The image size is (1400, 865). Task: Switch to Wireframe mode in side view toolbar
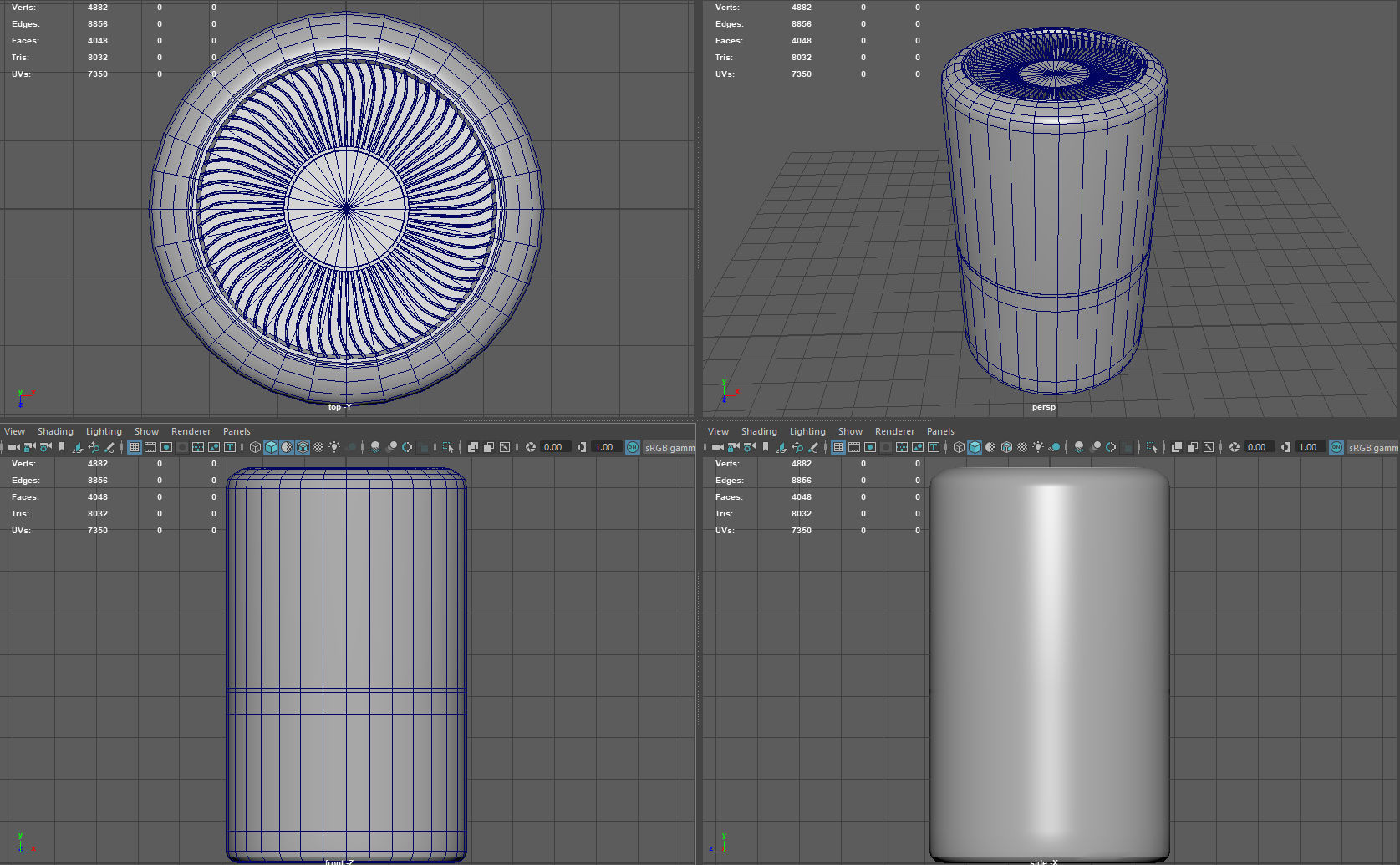(959, 447)
